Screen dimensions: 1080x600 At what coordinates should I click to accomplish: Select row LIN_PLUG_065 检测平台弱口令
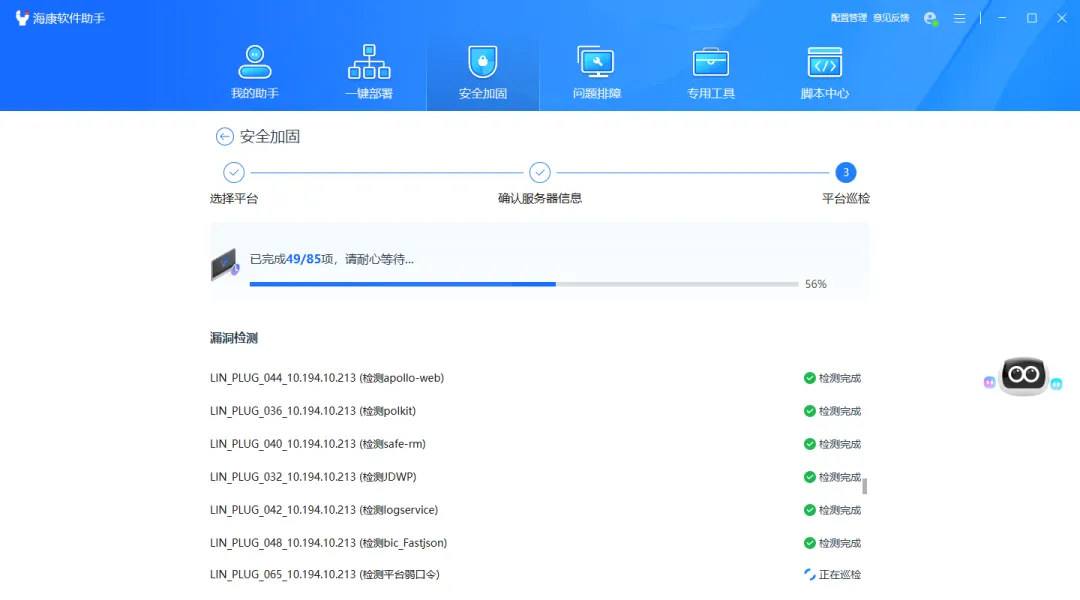(536, 575)
